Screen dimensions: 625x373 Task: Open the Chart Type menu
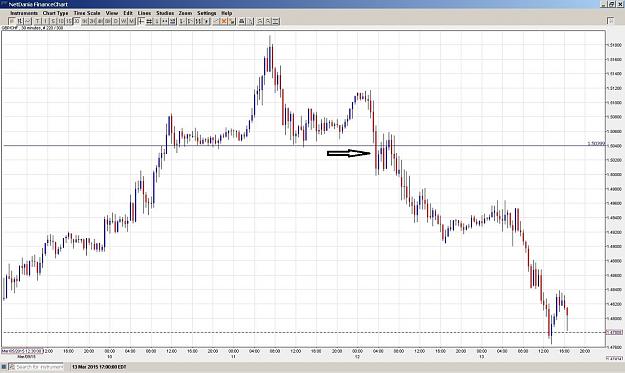point(55,13)
